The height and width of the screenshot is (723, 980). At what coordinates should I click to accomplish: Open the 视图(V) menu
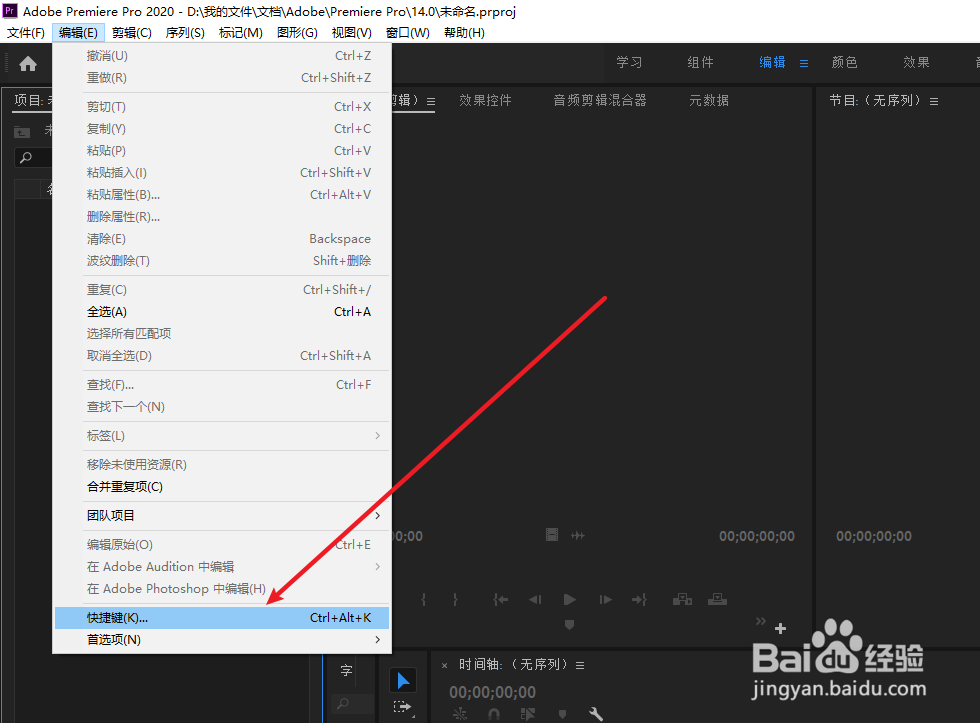click(351, 32)
